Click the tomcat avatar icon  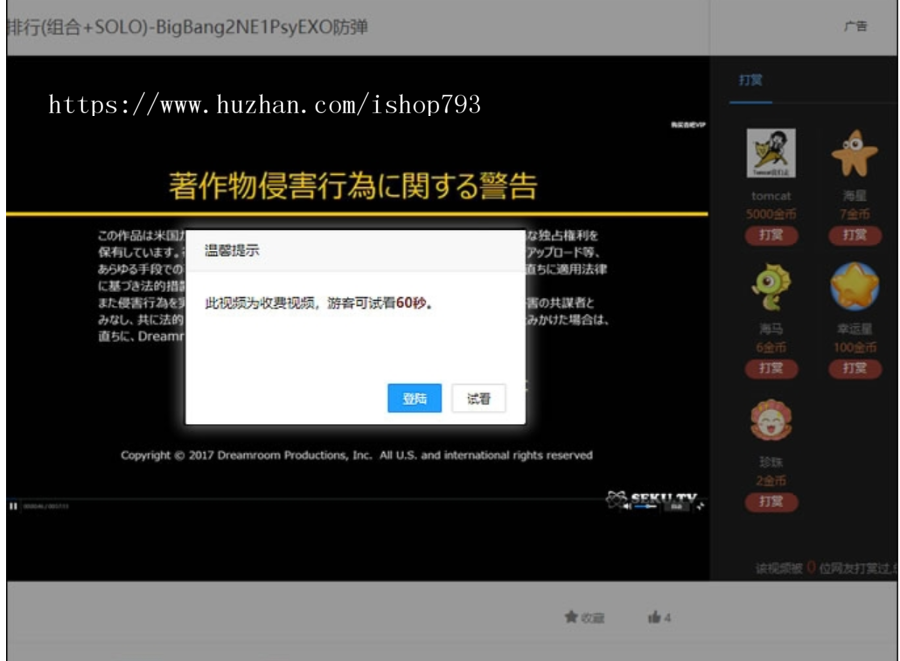(x=771, y=154)
